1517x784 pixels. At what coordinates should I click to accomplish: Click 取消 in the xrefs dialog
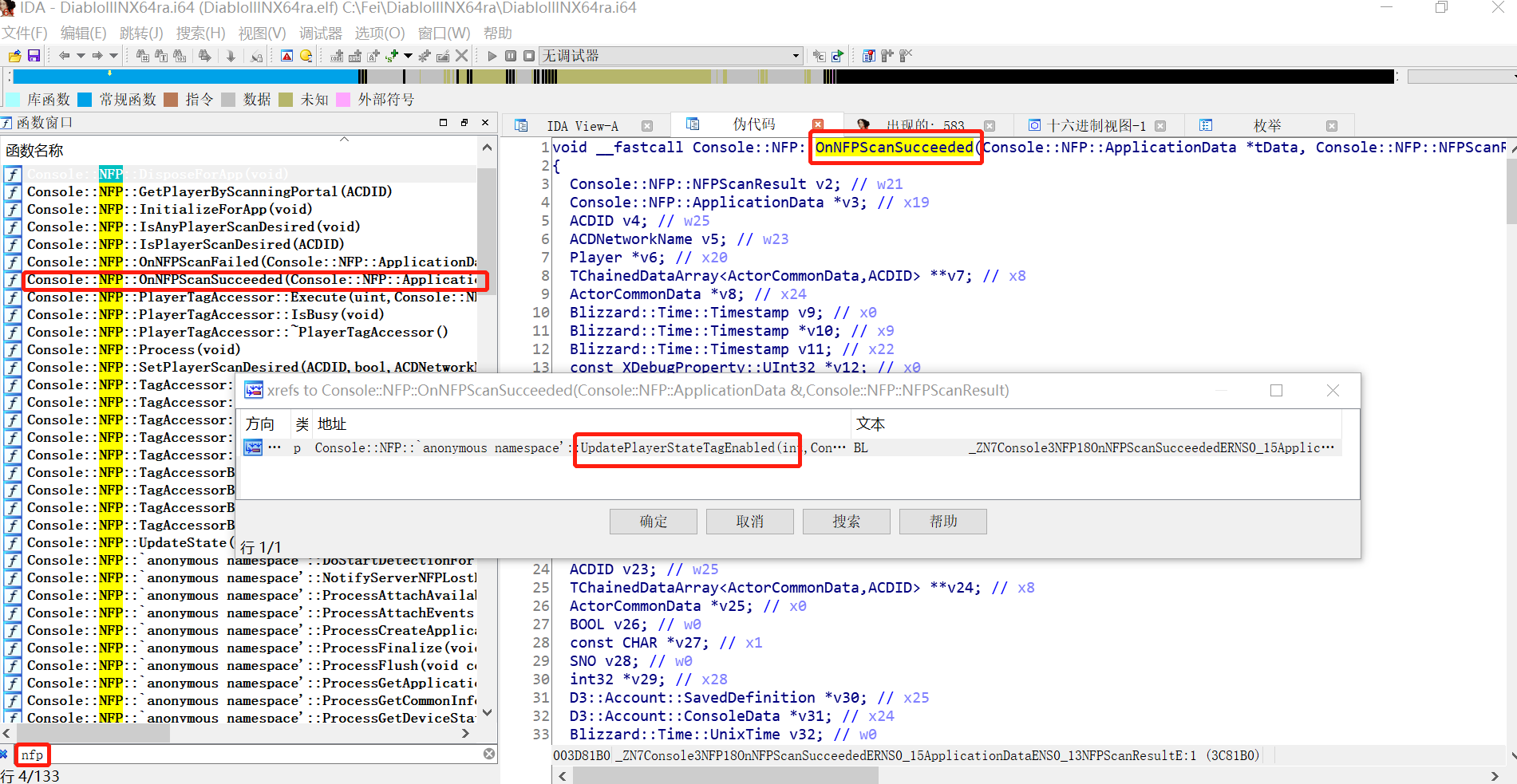tap(750, 522)
